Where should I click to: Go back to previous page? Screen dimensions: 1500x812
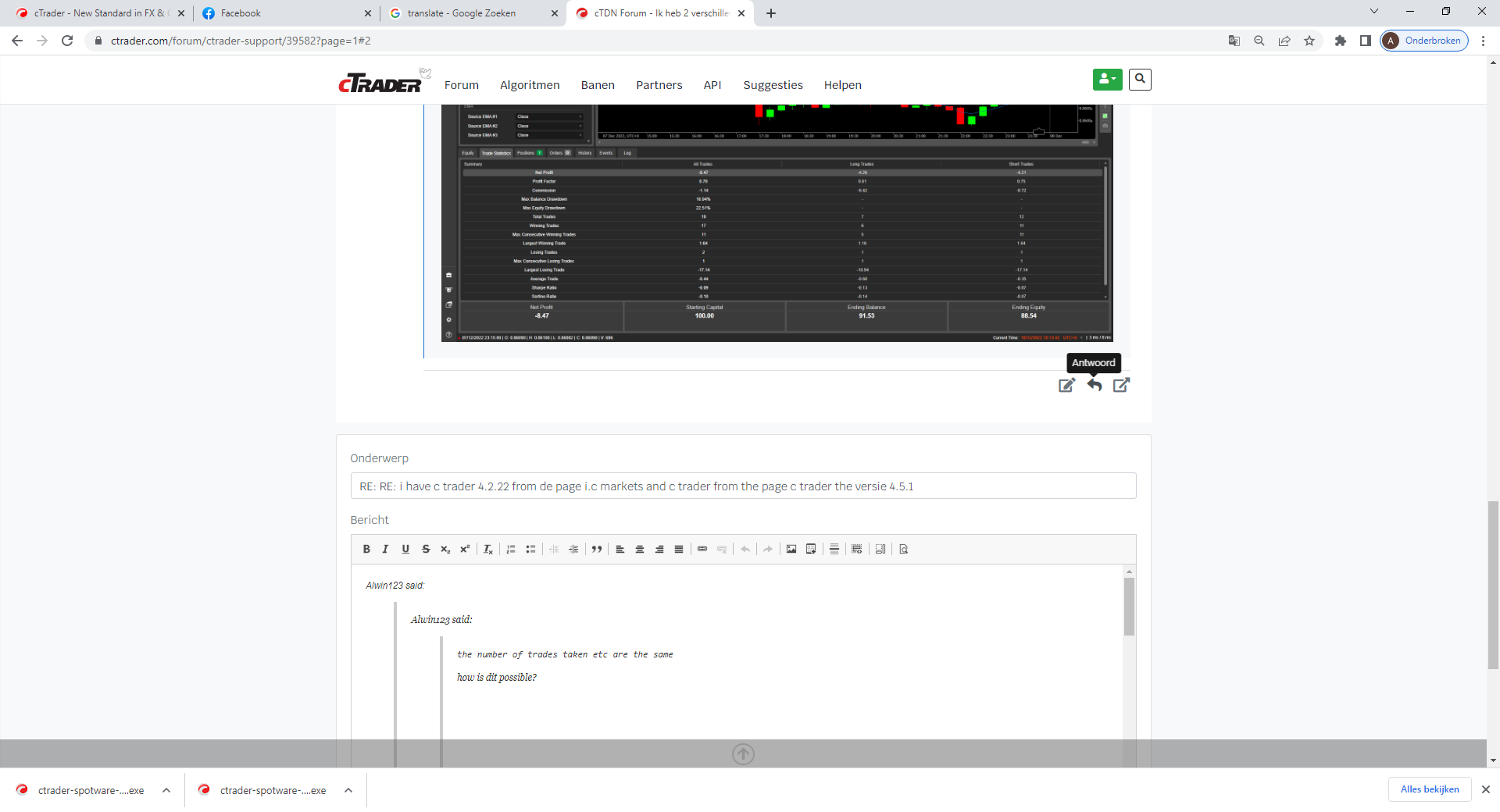(x=17, y=41)
